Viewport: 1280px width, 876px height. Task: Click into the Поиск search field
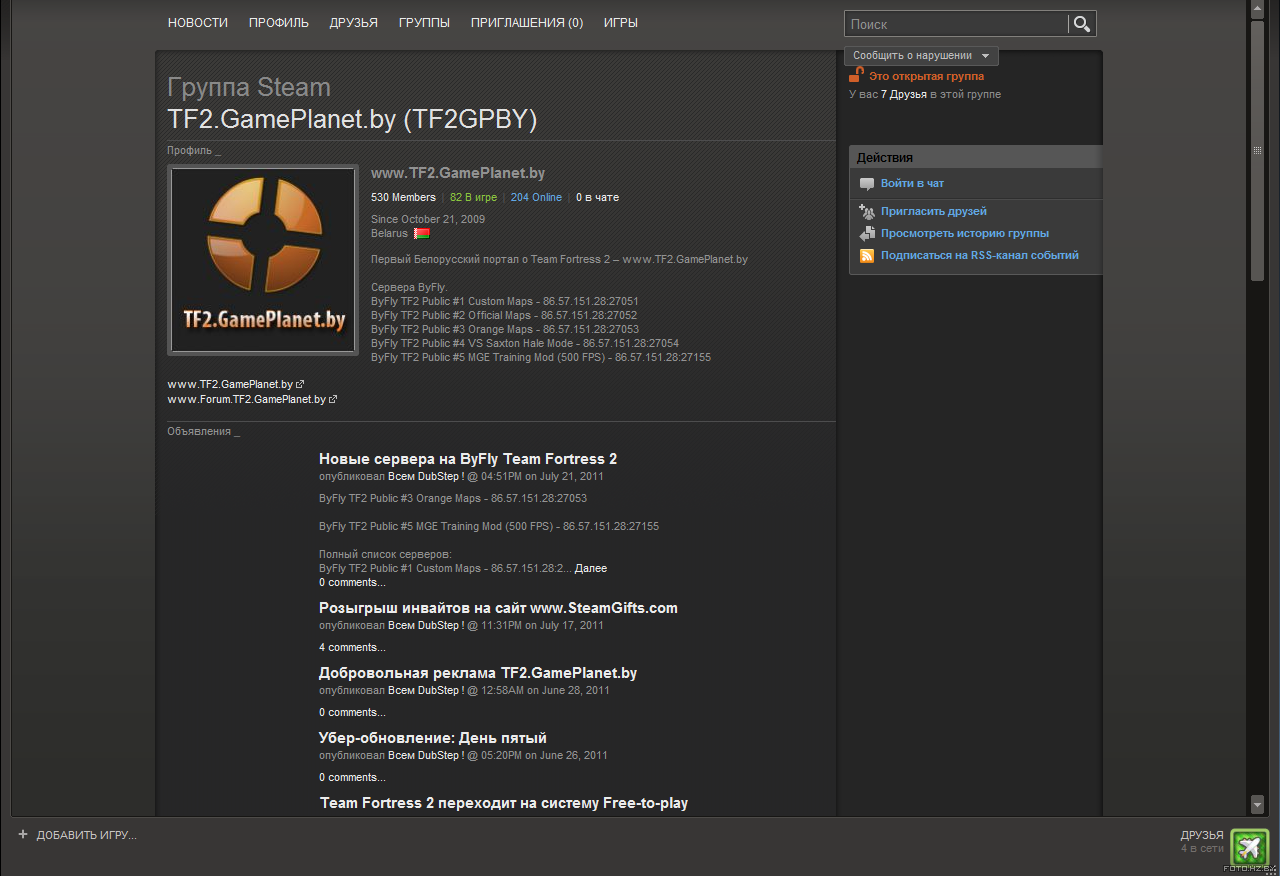[955, 24]
